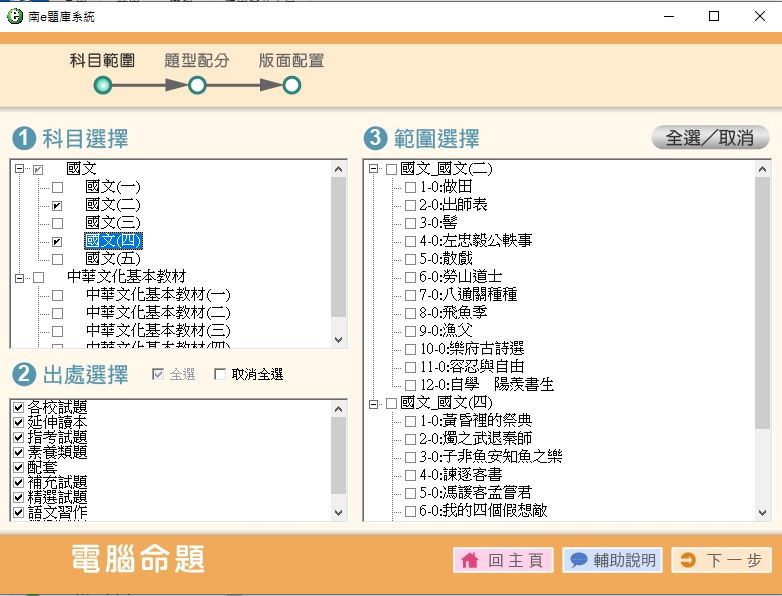This screenshot has width=782, height=596.
Task: Click the house icon on 回主頁
Action: (x=469, y=560)
